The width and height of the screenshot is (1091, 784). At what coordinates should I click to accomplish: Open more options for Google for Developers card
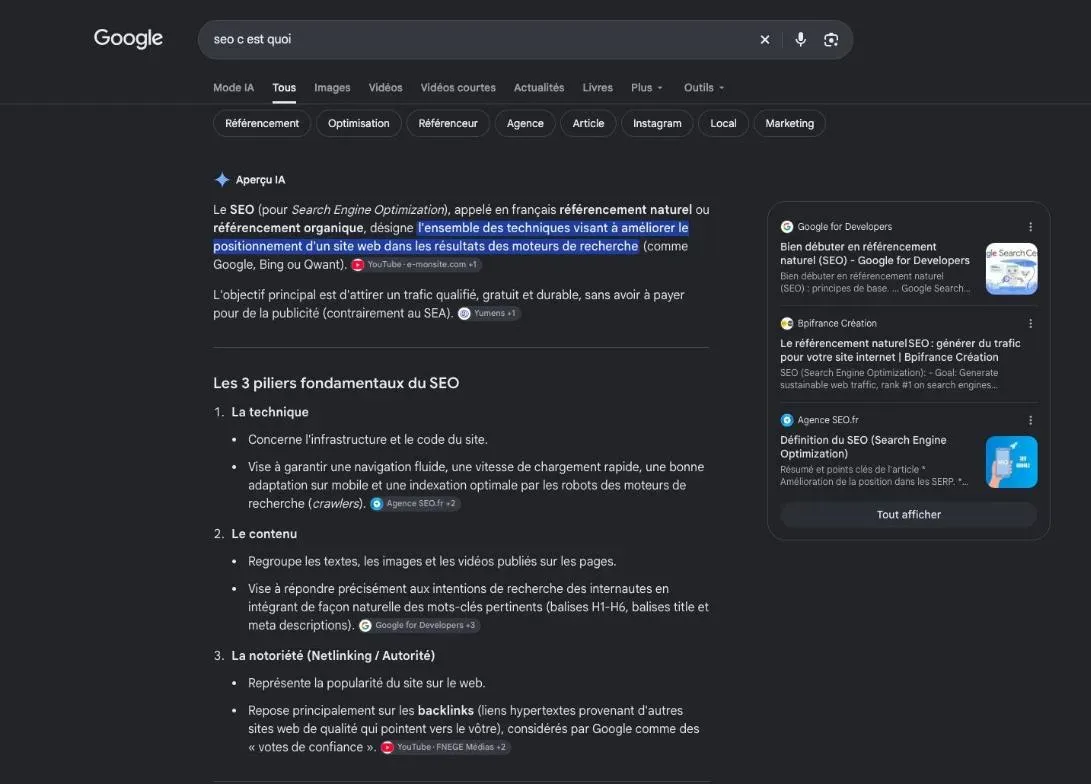point(1030,227)
